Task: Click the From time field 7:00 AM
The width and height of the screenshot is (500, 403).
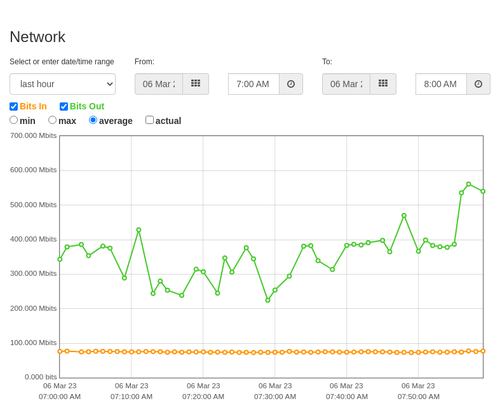Action: [254, 84]
